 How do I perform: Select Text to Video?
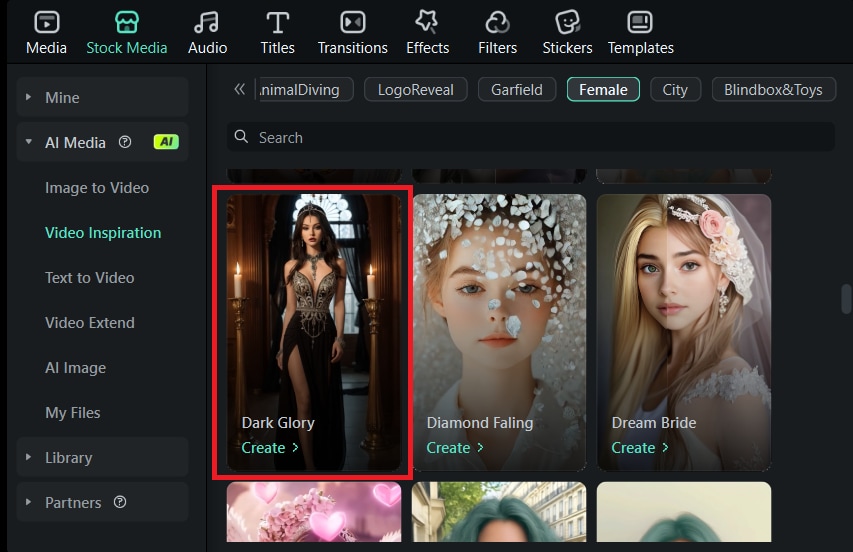(x=89, y=277)
